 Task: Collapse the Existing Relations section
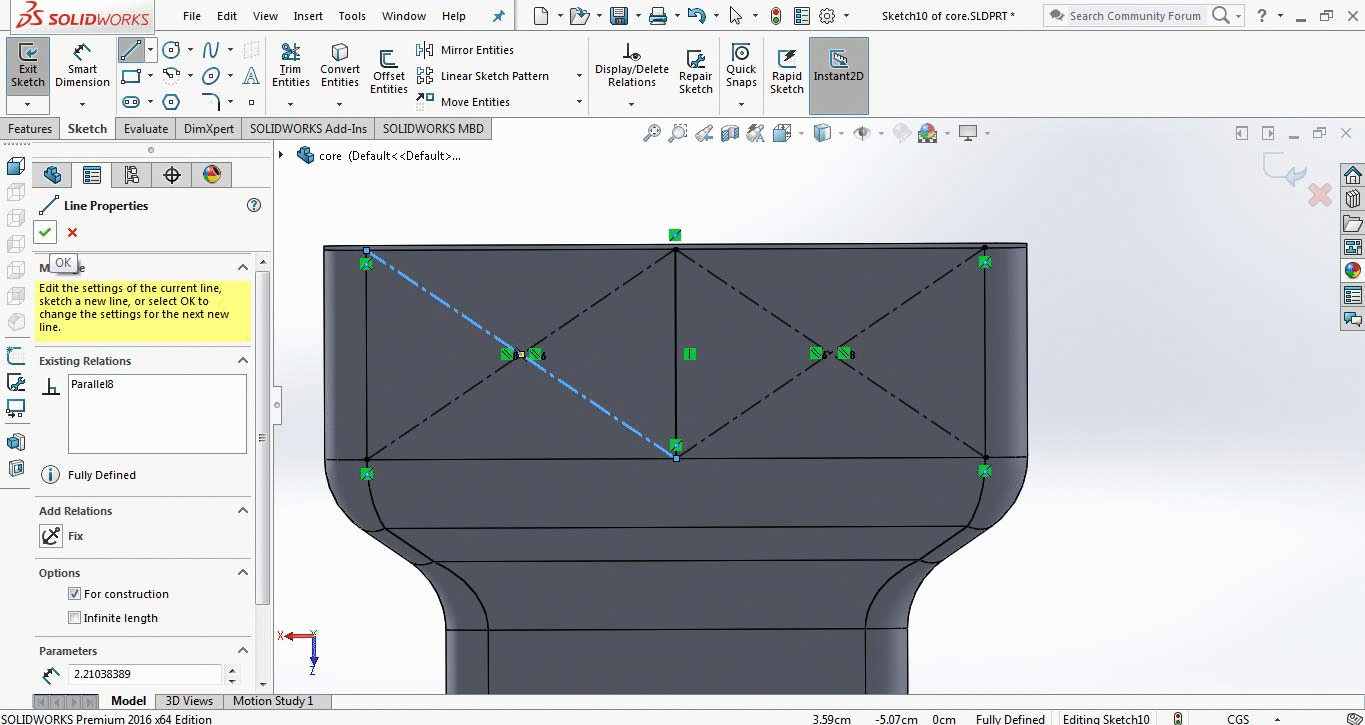pyautogui.click(x=242, y=361)
